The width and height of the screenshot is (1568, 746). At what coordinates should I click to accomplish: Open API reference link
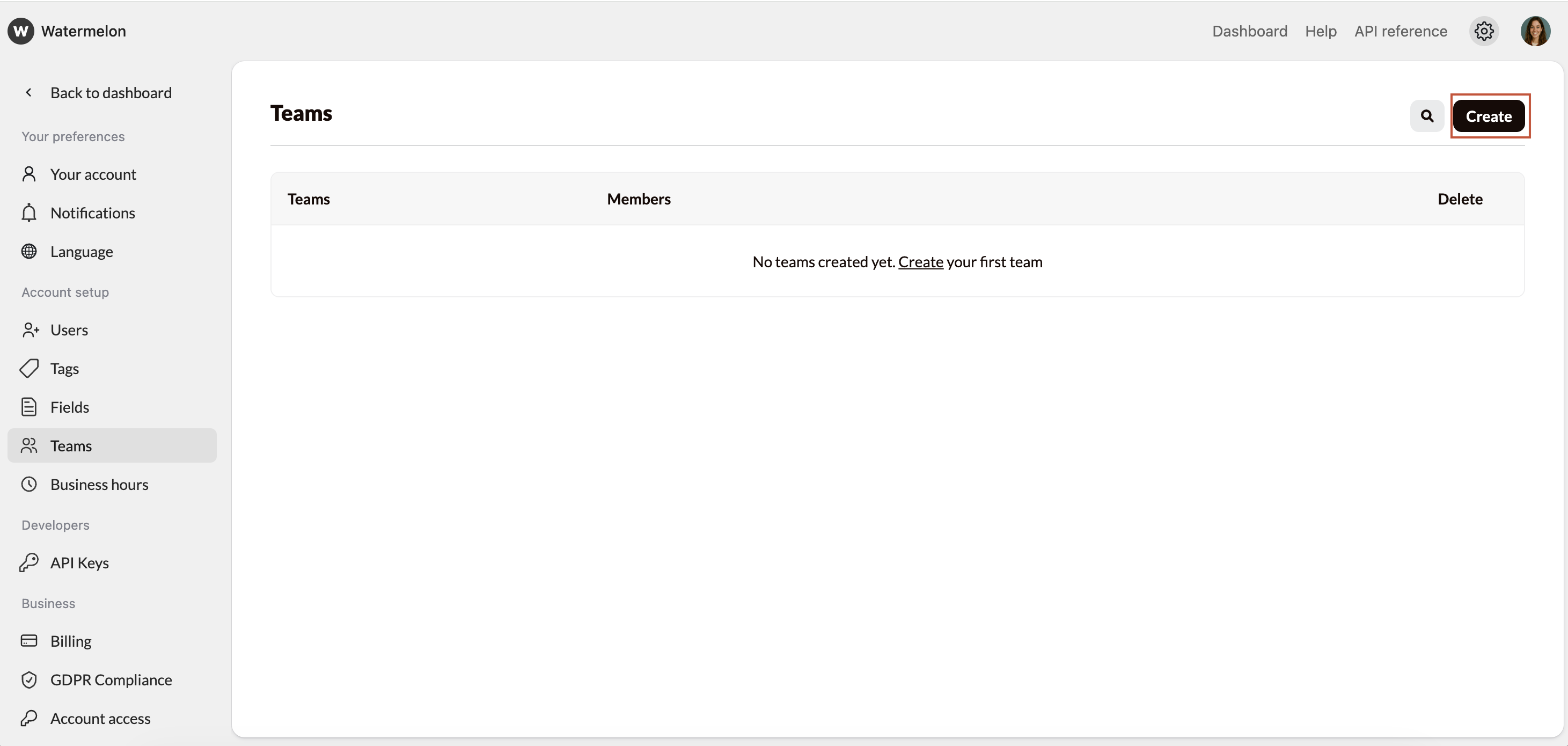[1400, 31]
